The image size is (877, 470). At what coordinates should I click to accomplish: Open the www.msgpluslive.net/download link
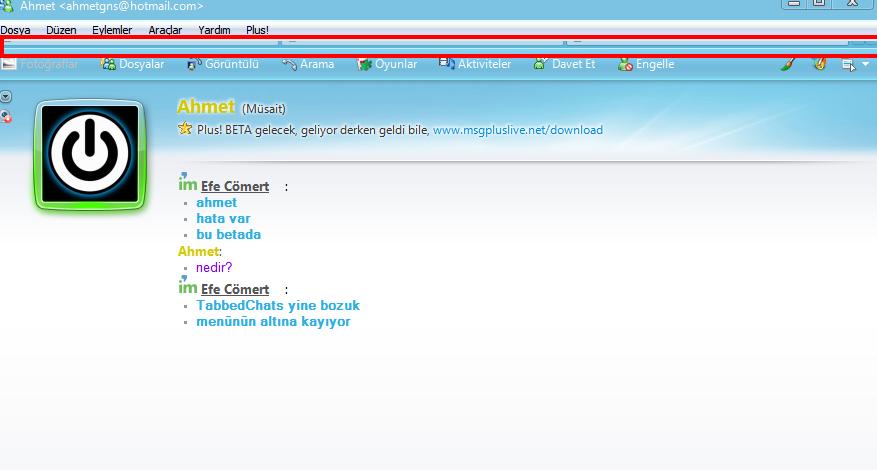pyautogui.click(x=518, y=130)
